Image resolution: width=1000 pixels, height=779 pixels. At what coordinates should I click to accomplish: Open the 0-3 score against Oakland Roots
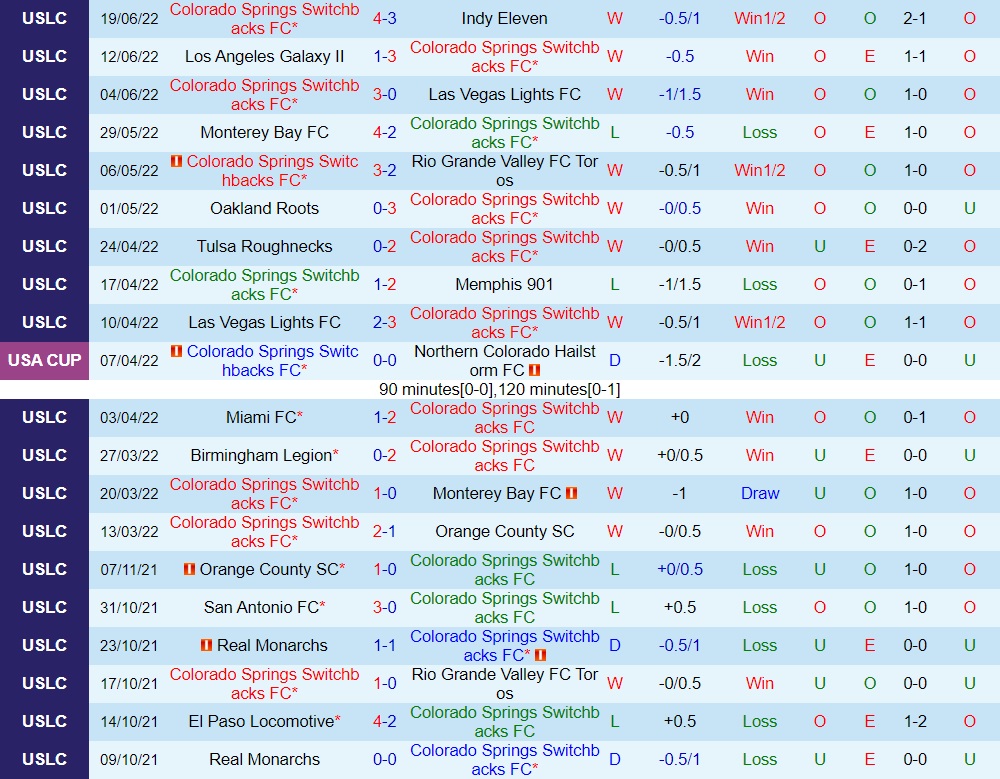[385, 208]
